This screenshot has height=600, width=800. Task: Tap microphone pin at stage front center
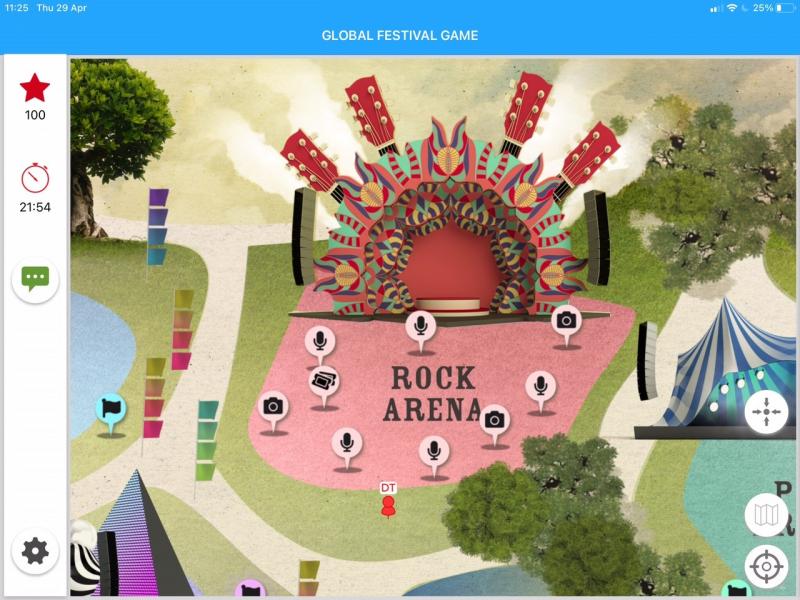point(420,330)
